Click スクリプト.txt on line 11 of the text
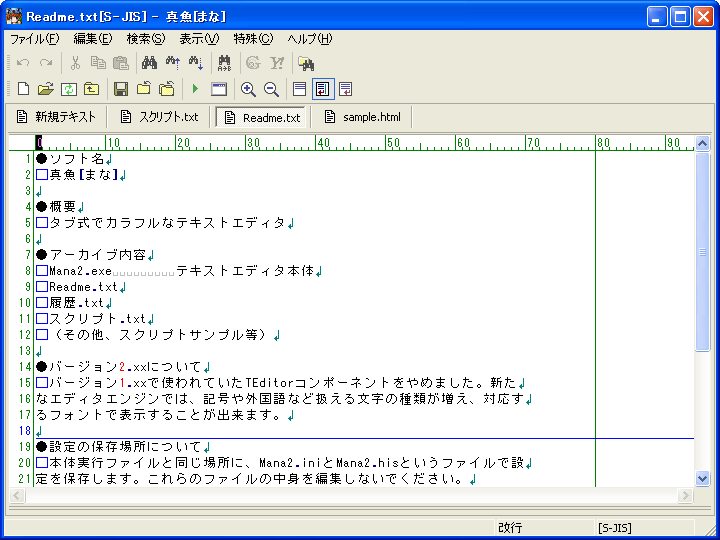This screenshot has height=540, width=720. point(97,319)
